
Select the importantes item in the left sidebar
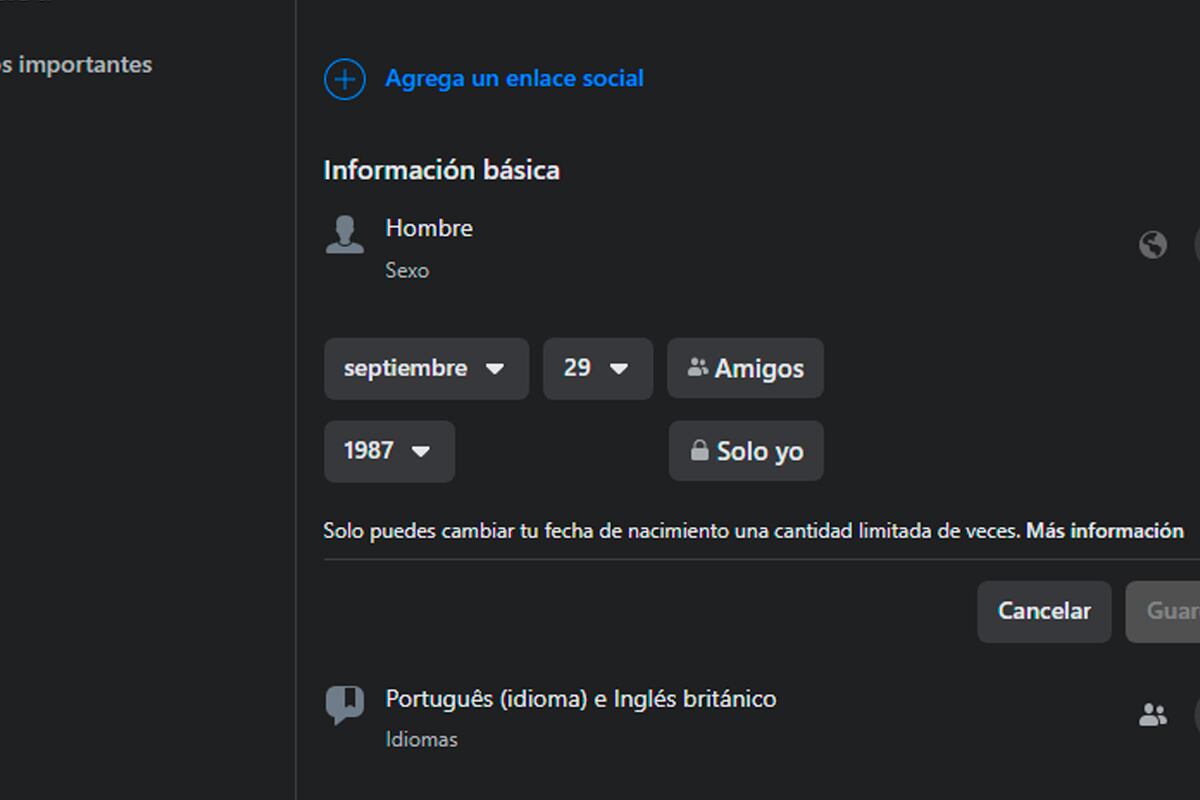tap(75, 64)
